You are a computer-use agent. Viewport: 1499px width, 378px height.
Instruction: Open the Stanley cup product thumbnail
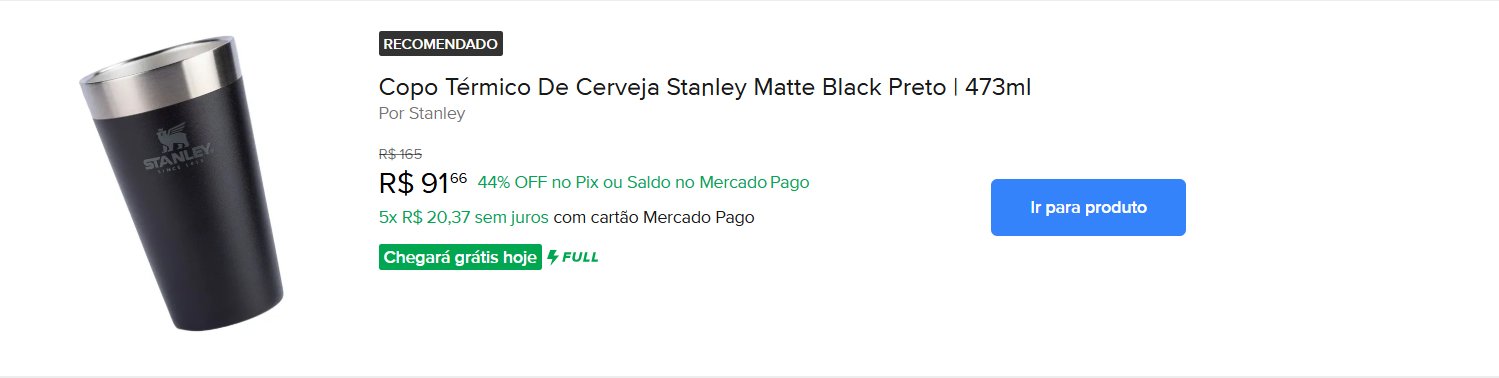click(180, 185)
